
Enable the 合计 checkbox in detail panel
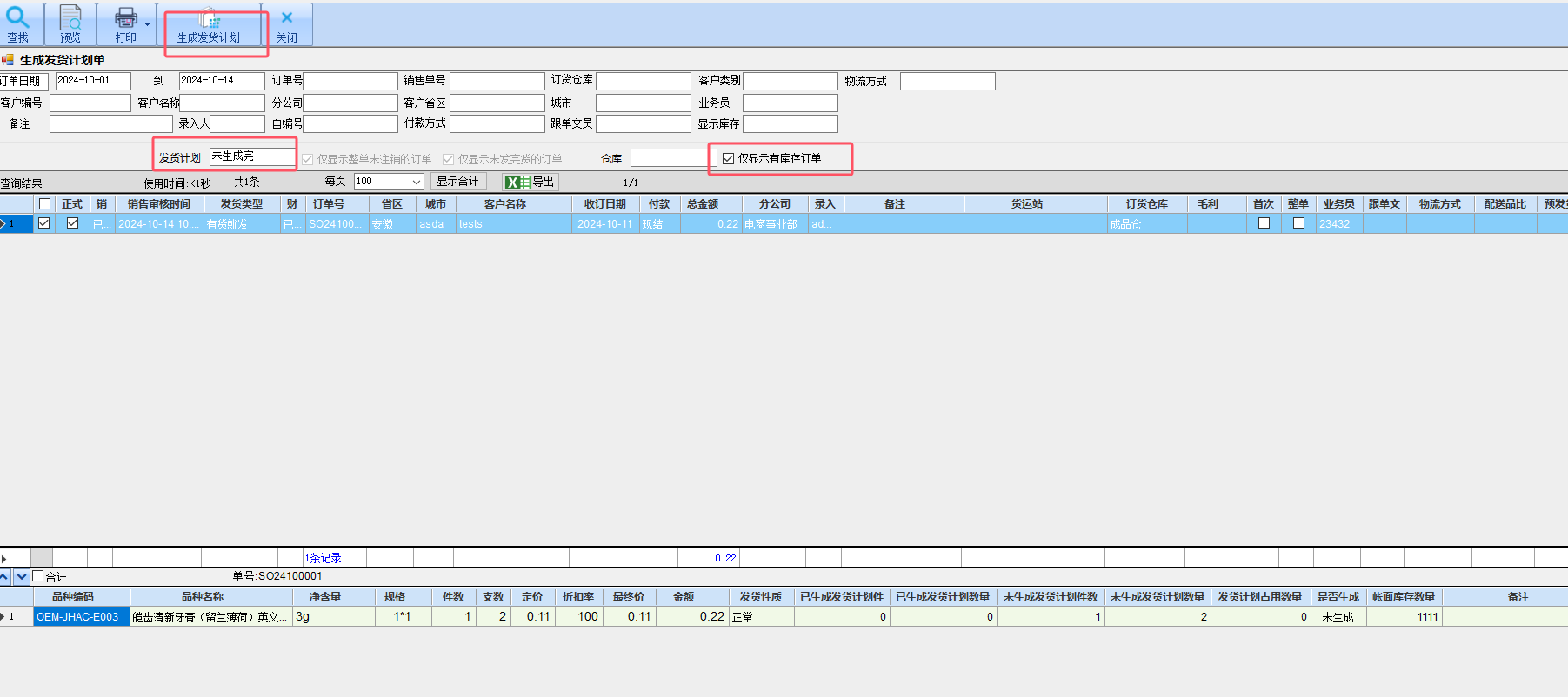[38, 576]
